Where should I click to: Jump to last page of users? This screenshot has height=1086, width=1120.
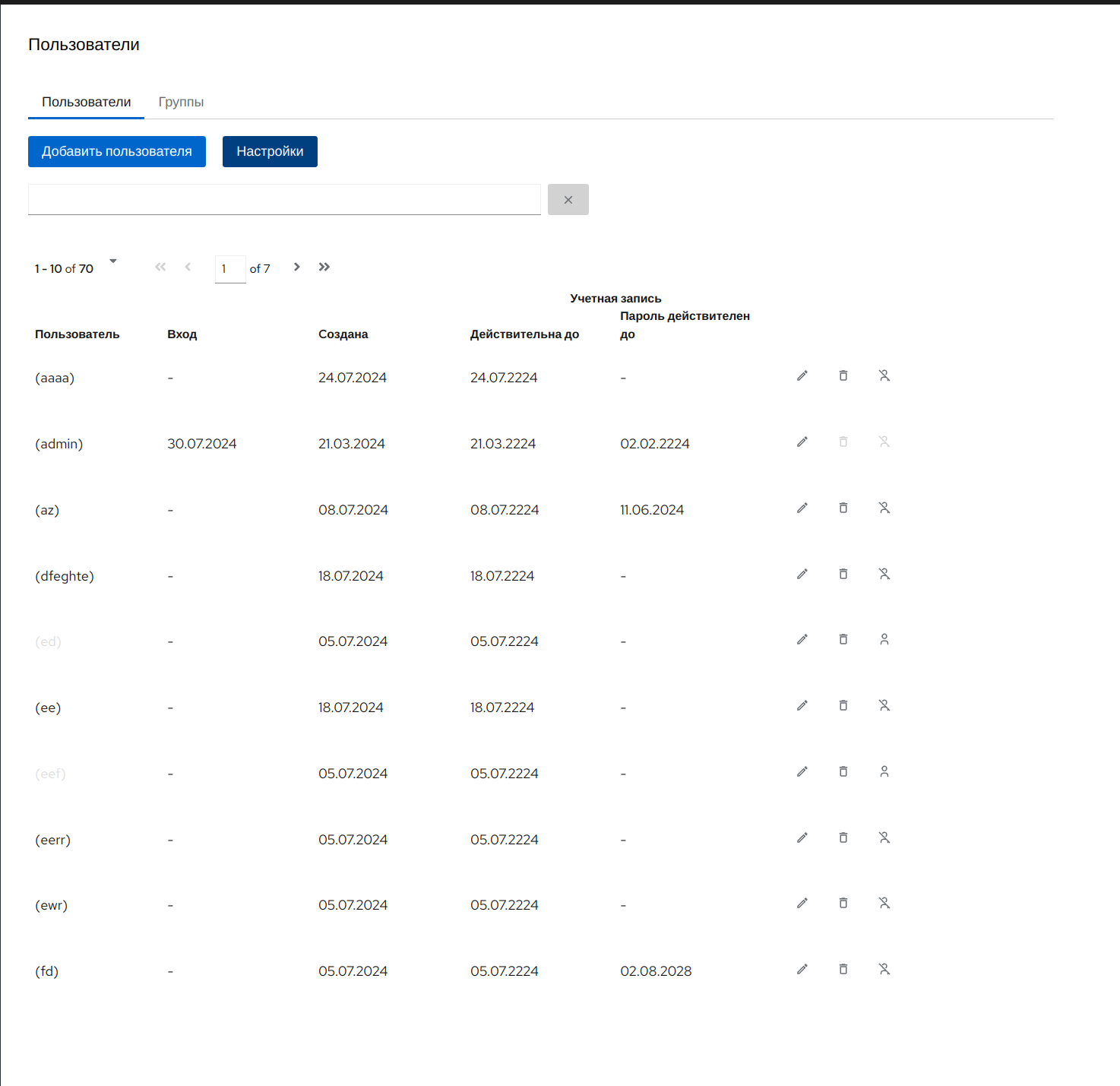click(x=324, y=267)
